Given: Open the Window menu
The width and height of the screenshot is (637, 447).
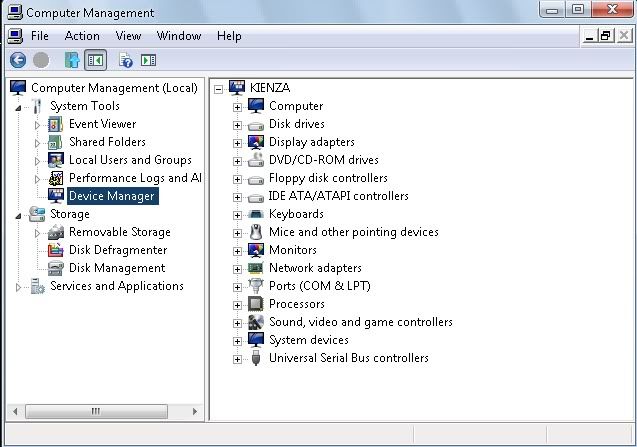Looking at the screenshot, I should (x=179, y=36).
